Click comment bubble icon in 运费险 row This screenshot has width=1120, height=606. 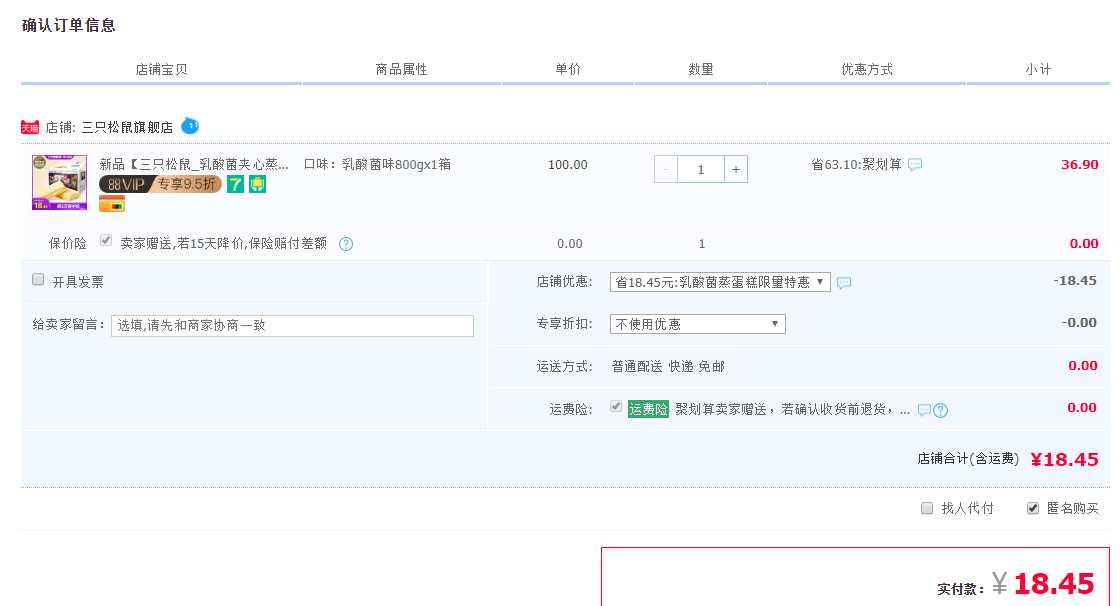click(x=924, y=410)
